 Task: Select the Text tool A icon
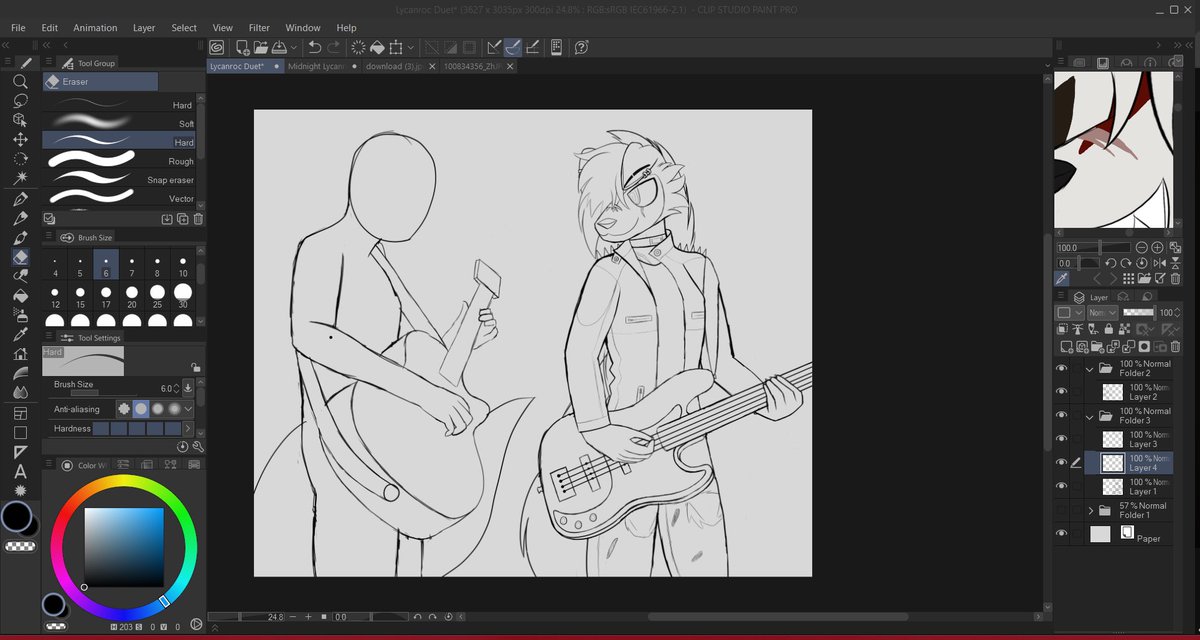click(x=20, y=471)
